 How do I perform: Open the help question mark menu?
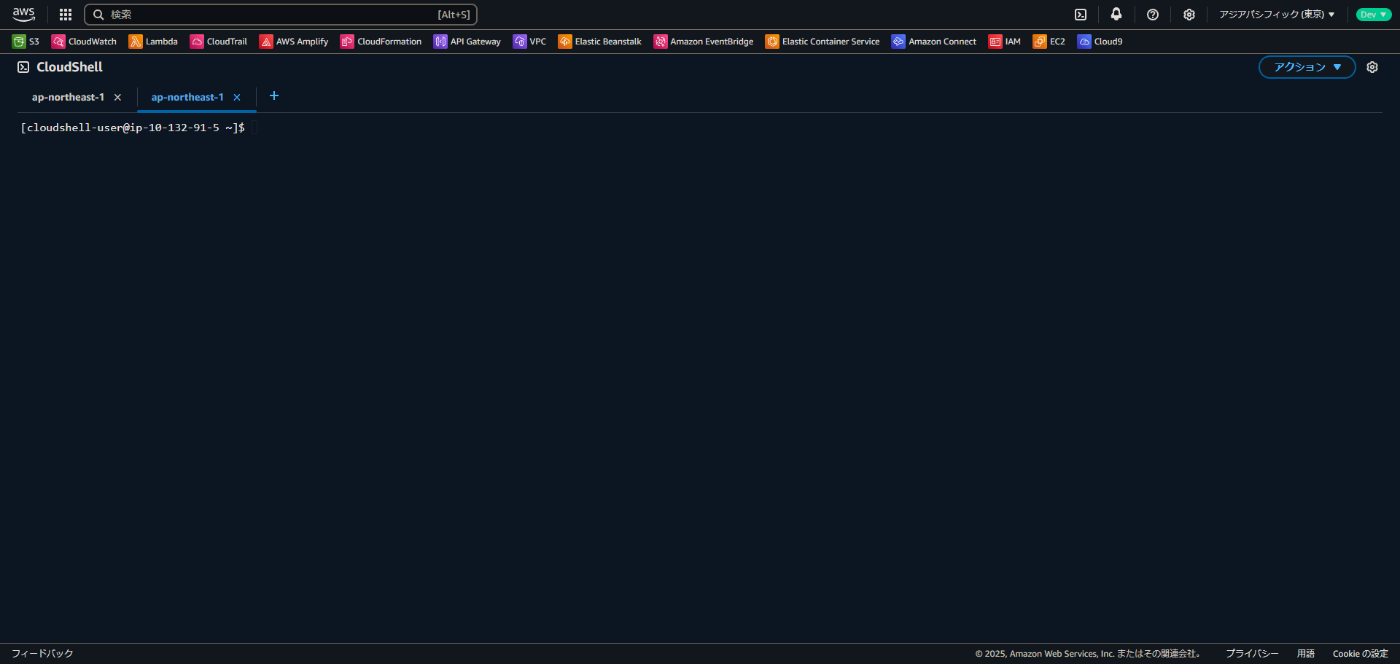[x=1152, y=15]
